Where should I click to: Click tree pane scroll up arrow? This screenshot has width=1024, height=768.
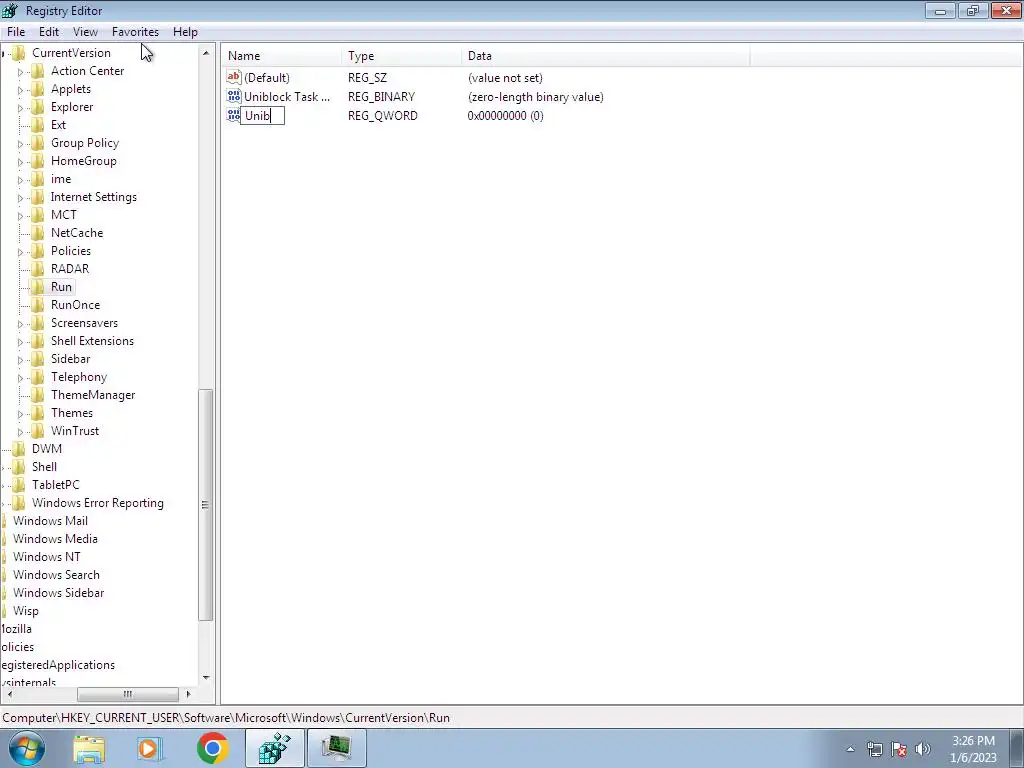click(x=206, y=53)
